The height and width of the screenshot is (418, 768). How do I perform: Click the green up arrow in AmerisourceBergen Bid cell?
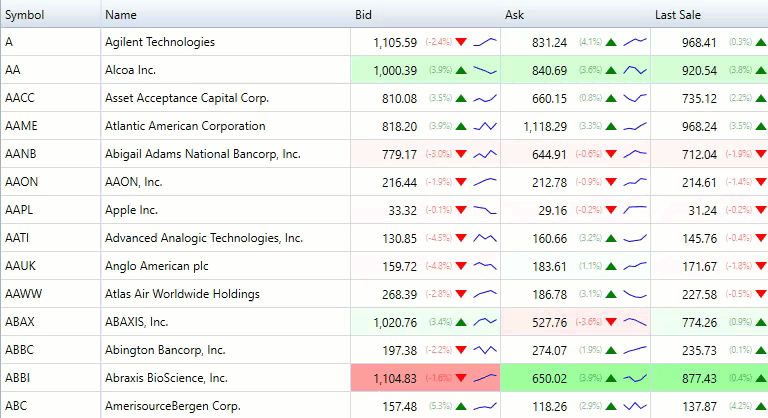coord(461,406)
